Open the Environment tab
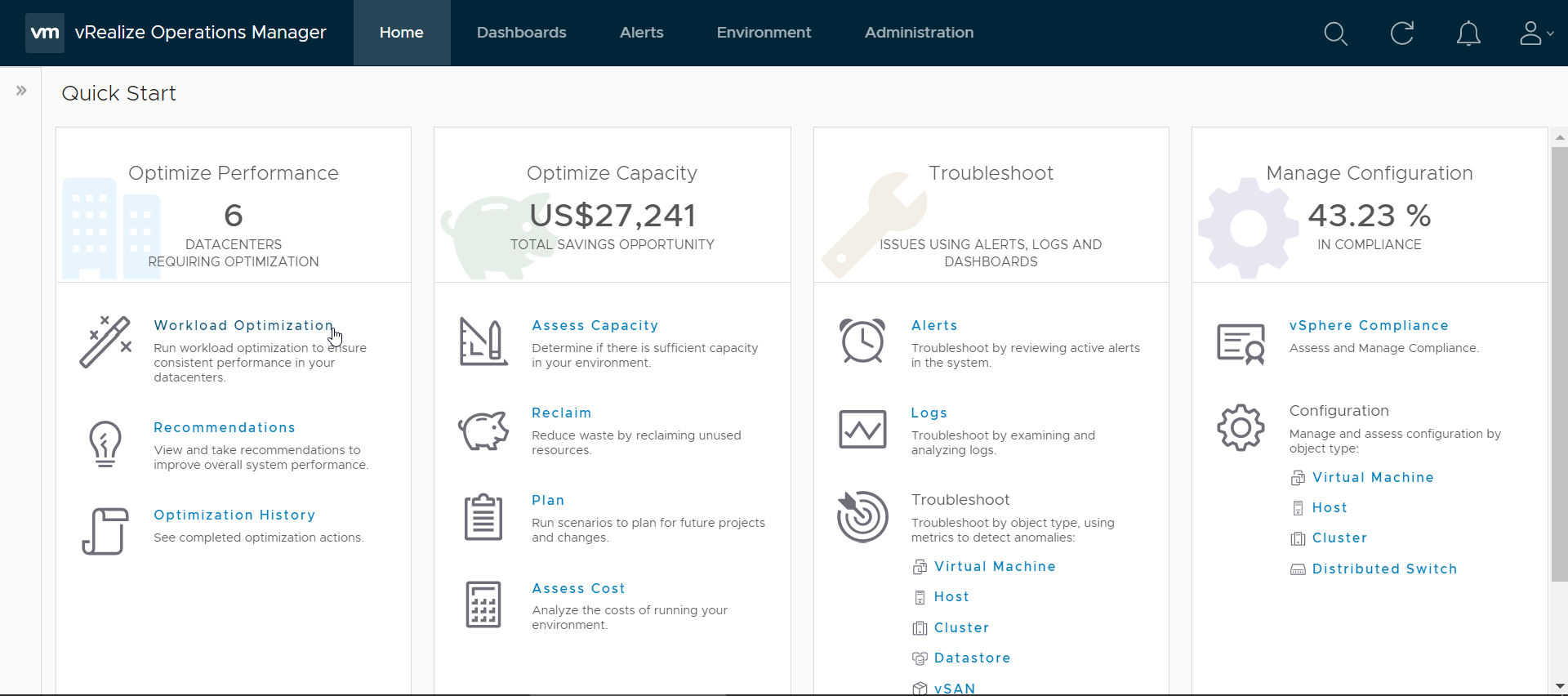1568x696 pixels. click(764, 33)
